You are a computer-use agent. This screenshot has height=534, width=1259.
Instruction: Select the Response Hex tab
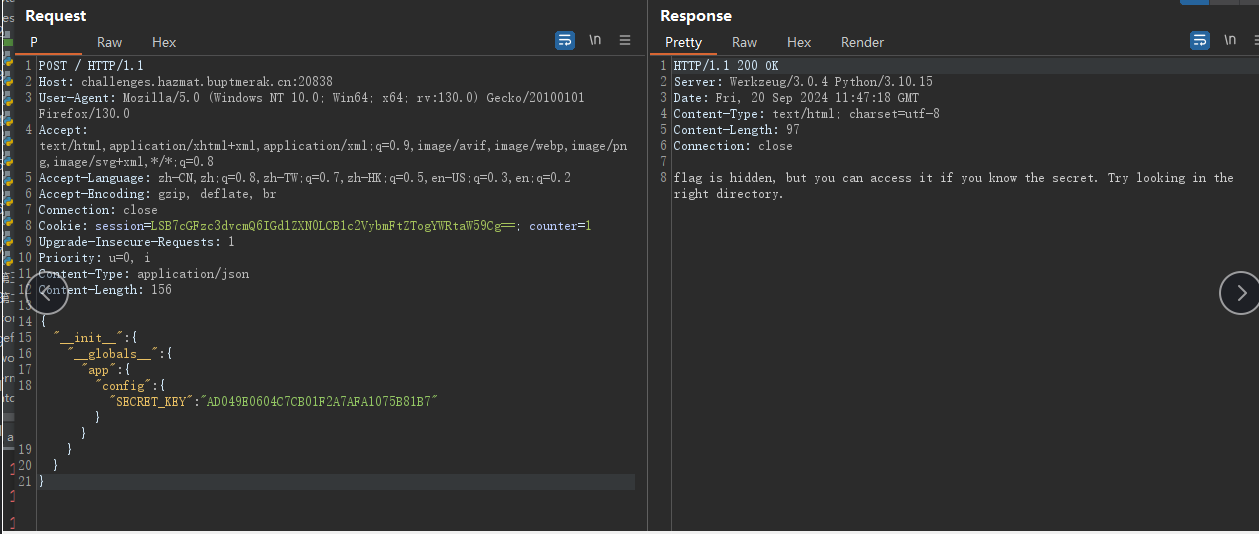(799, 42)
